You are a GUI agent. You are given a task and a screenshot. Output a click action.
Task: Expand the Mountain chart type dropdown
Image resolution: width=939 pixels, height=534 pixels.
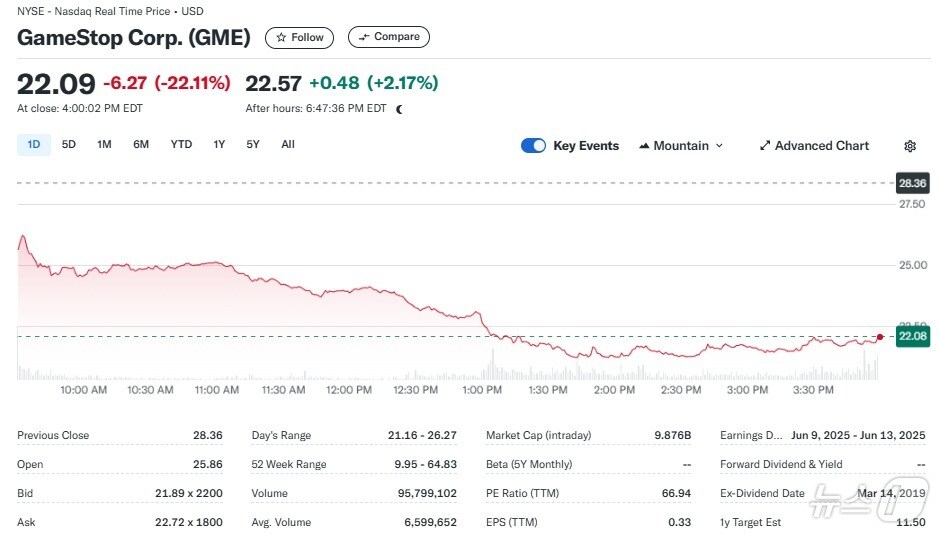pyautogui.click(x=719, y=146)
